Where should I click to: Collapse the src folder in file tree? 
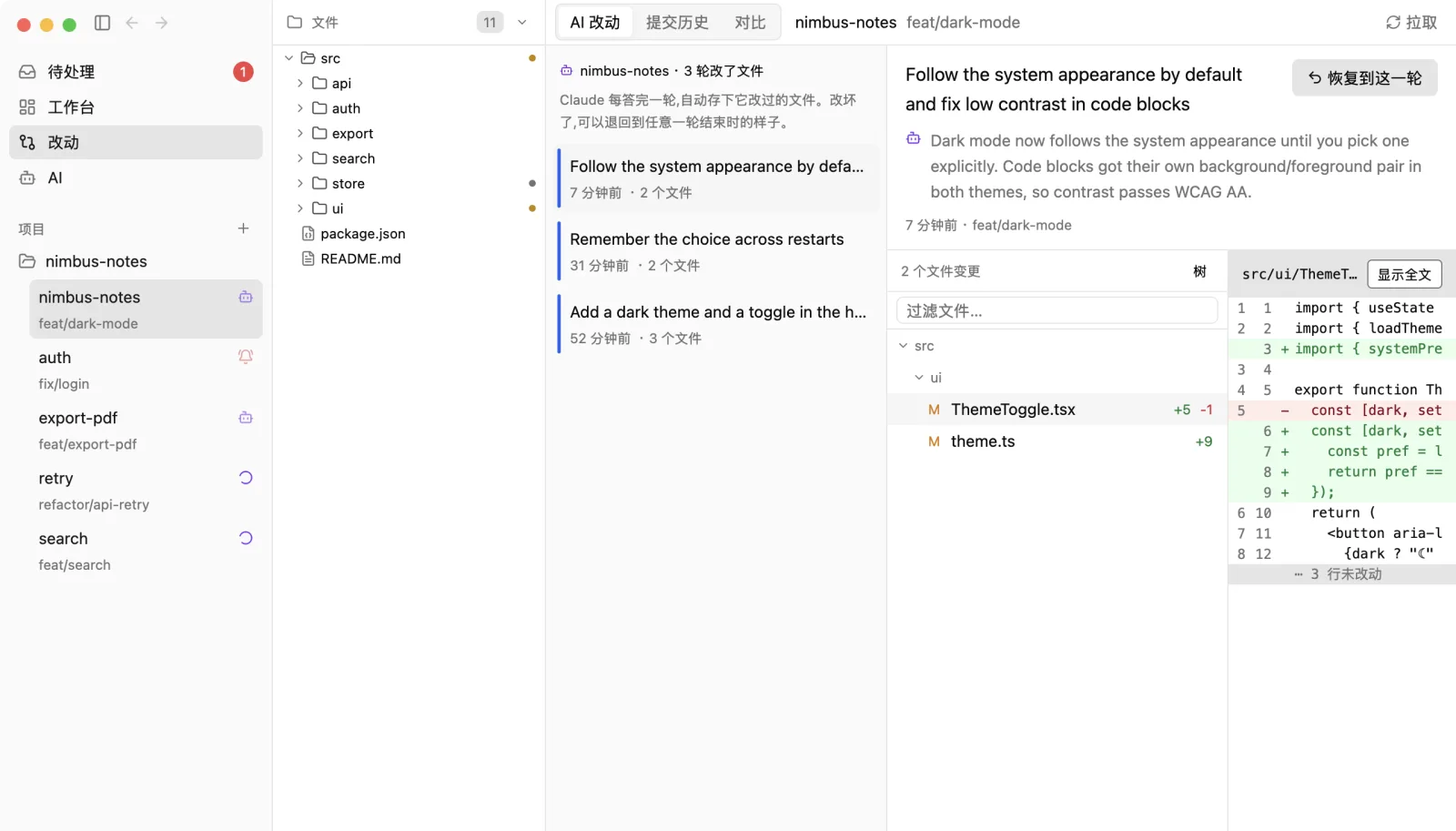tap(289, 58)
